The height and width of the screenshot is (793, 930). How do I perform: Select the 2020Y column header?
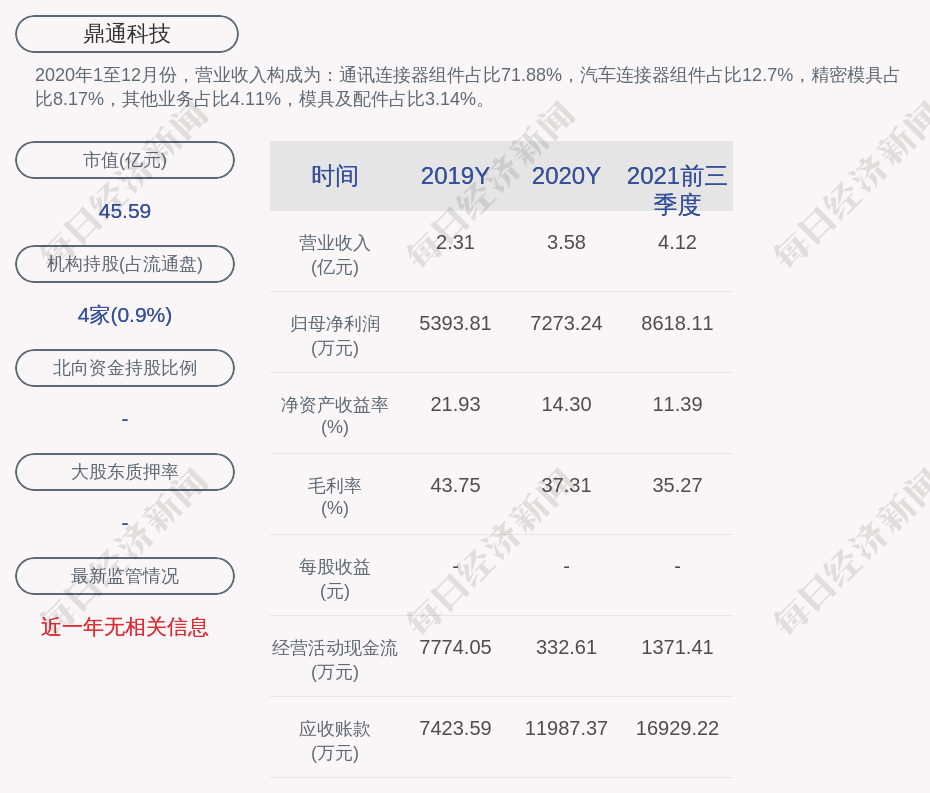click(566, 176)
